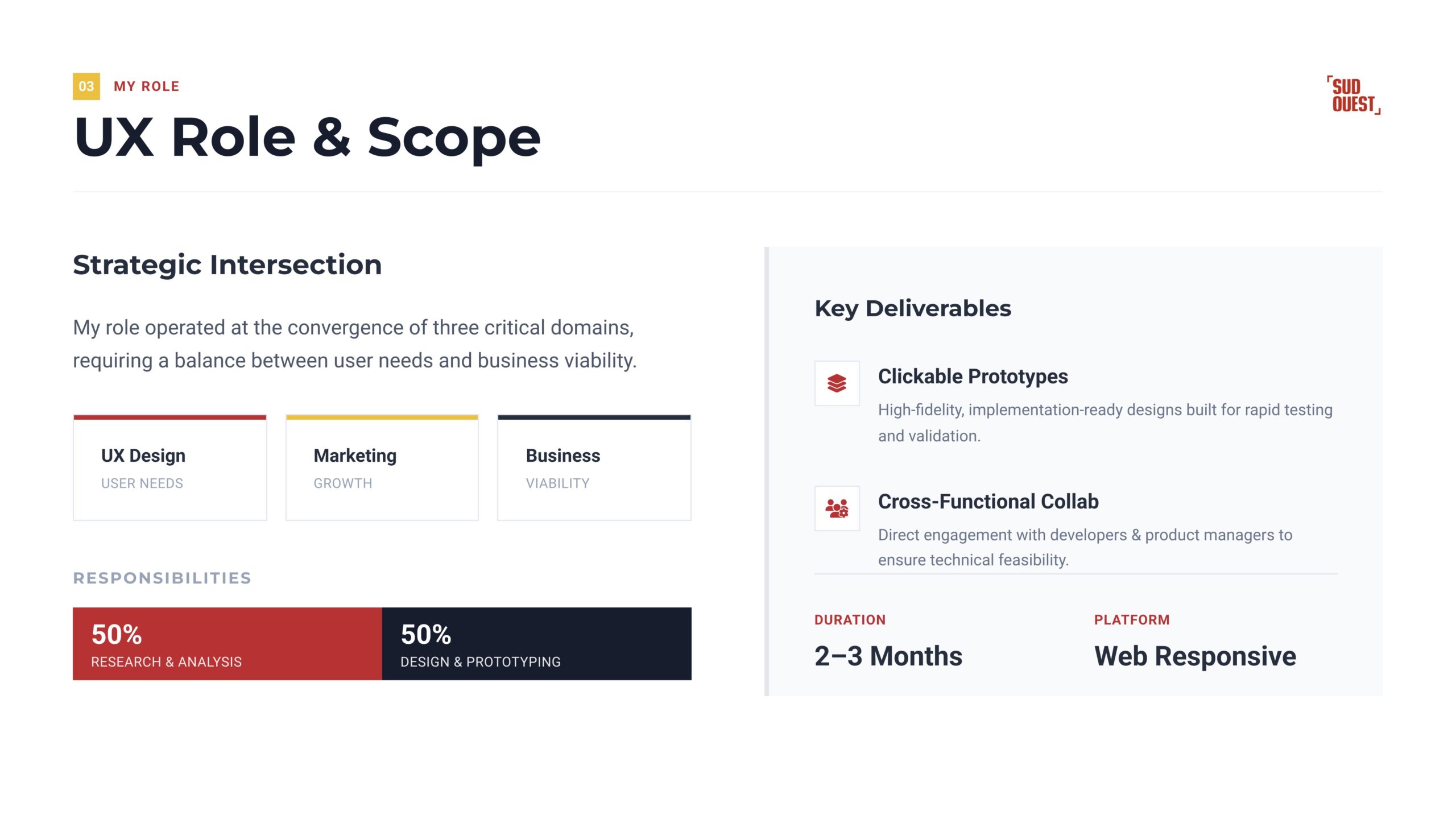Screen dimensions: 1456x819
Task: Click the SUD OUEST logo
Action: 1354,96
